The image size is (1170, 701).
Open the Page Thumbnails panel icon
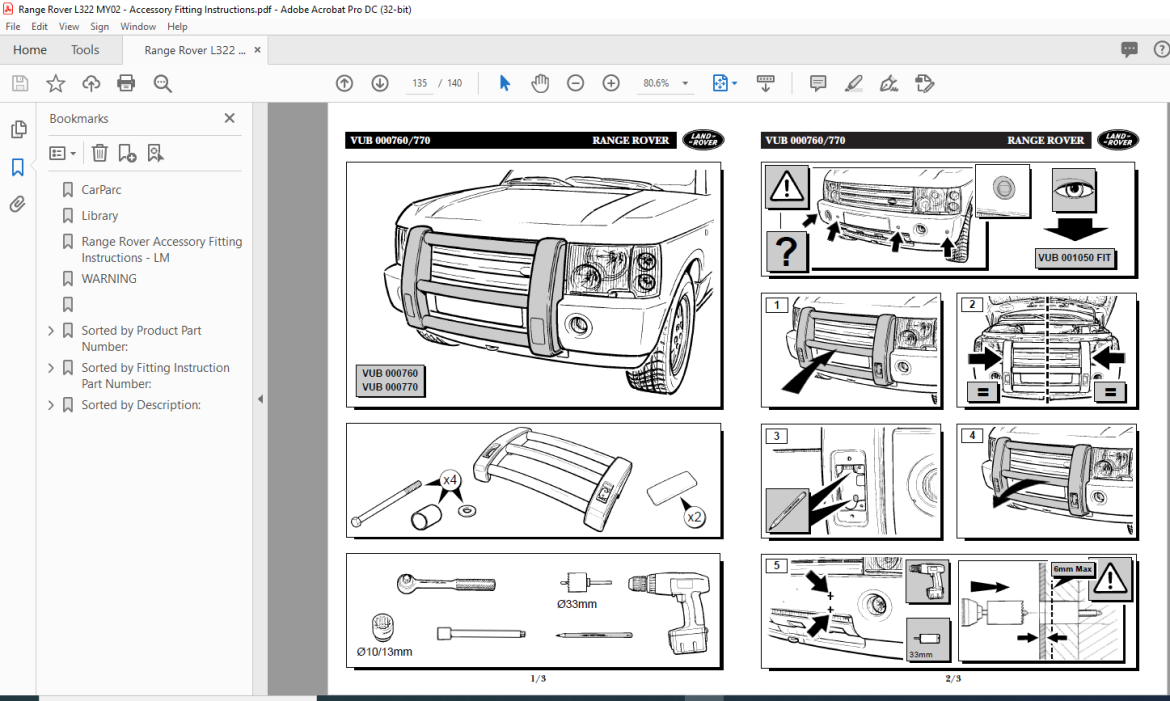[x=18, y=128]
